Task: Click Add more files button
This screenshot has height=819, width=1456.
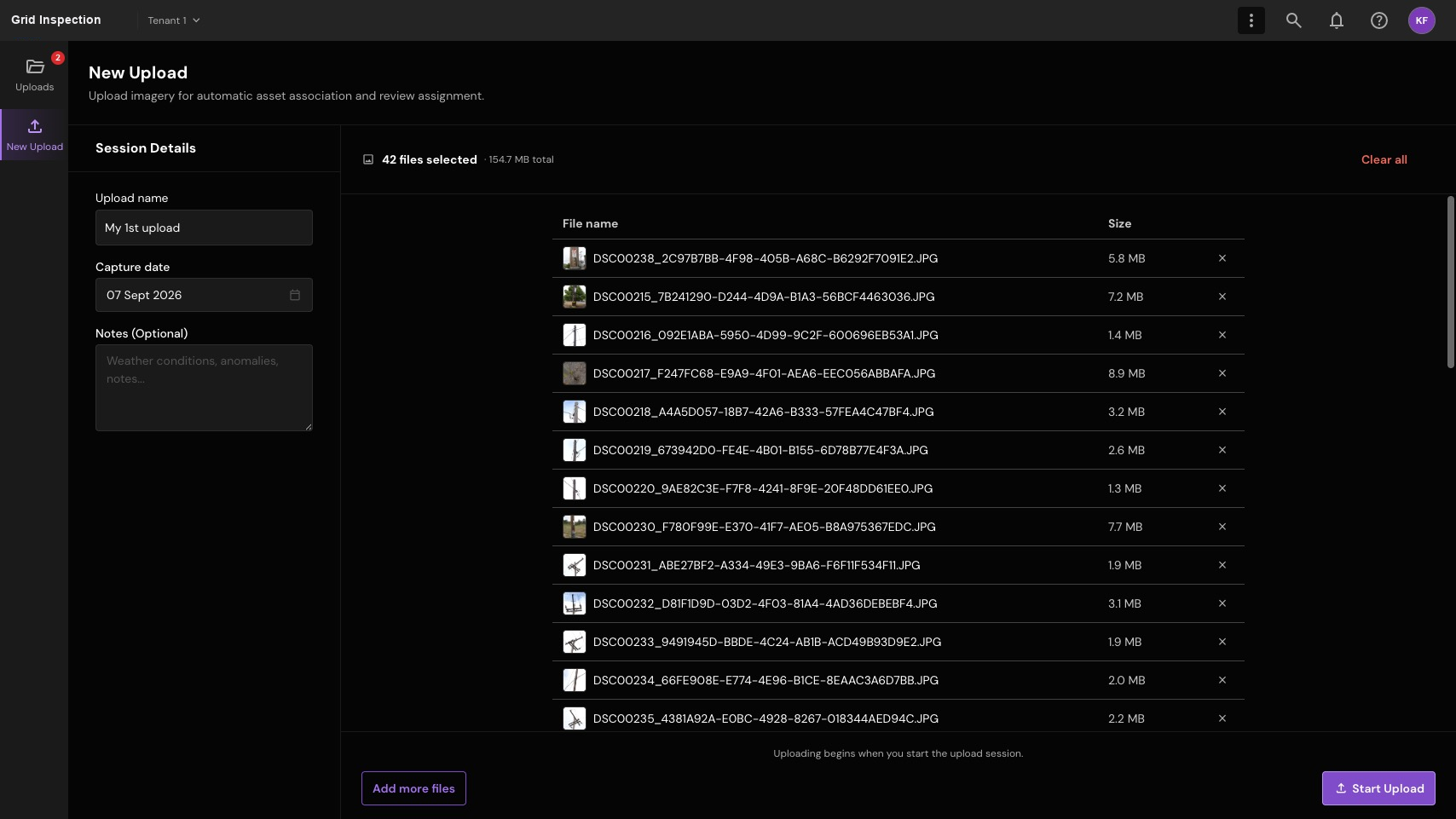Action: pyautogui.click(x=413, y=788)
